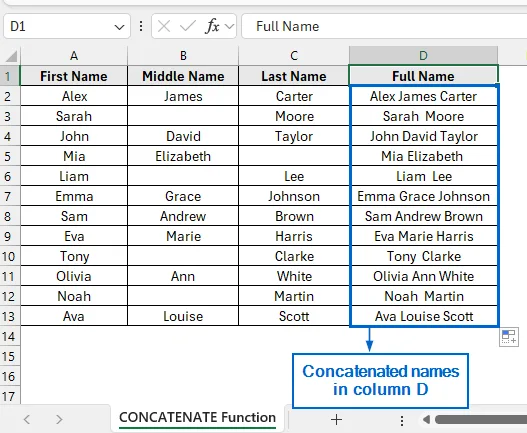The width and height of the screenshot is (527, 433).
Task: Add a new sheet with the plus button
Action: click(336, 419)
